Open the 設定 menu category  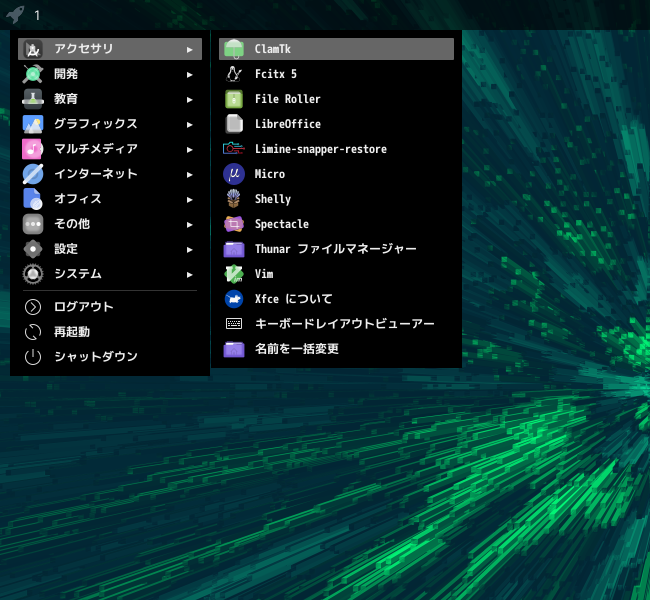pos(110,249)
